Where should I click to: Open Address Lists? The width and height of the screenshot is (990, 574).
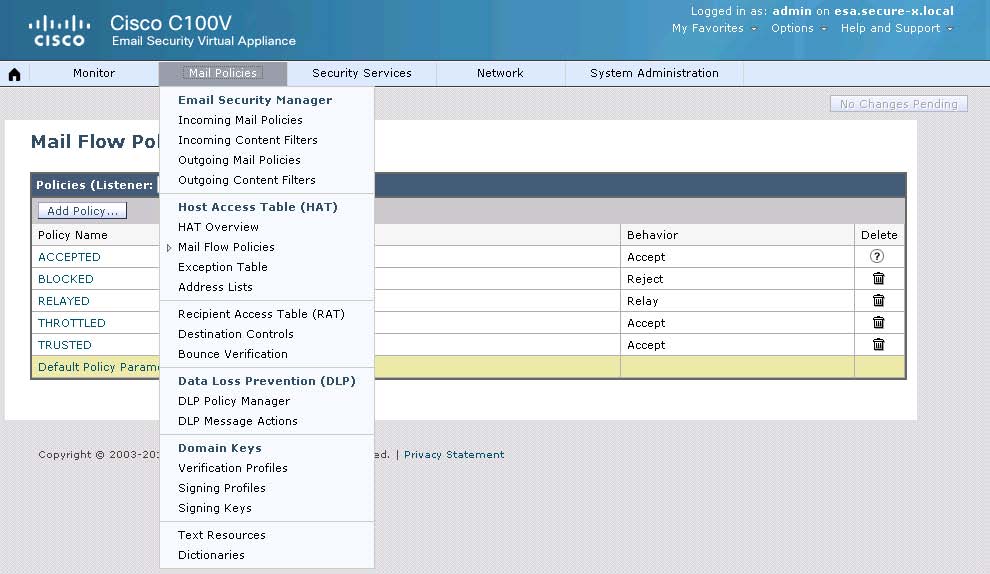point(215,287)
